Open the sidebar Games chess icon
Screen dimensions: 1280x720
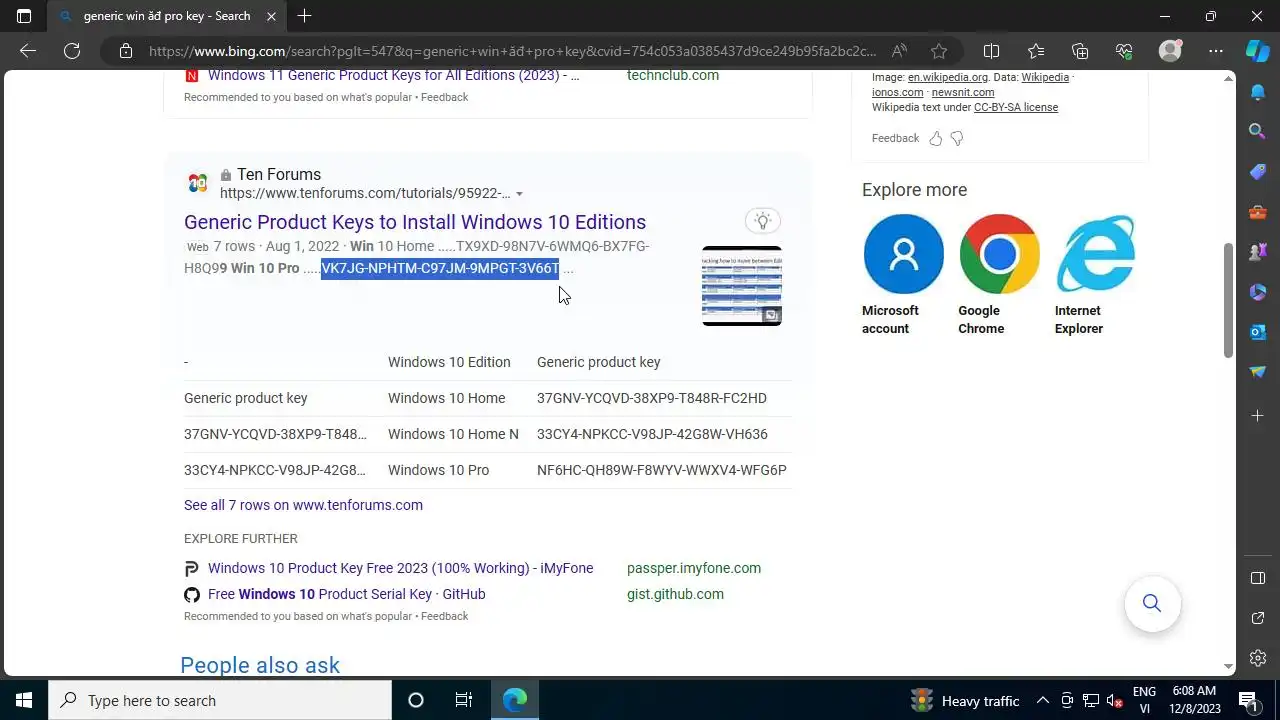click(x=1258, y=251)
